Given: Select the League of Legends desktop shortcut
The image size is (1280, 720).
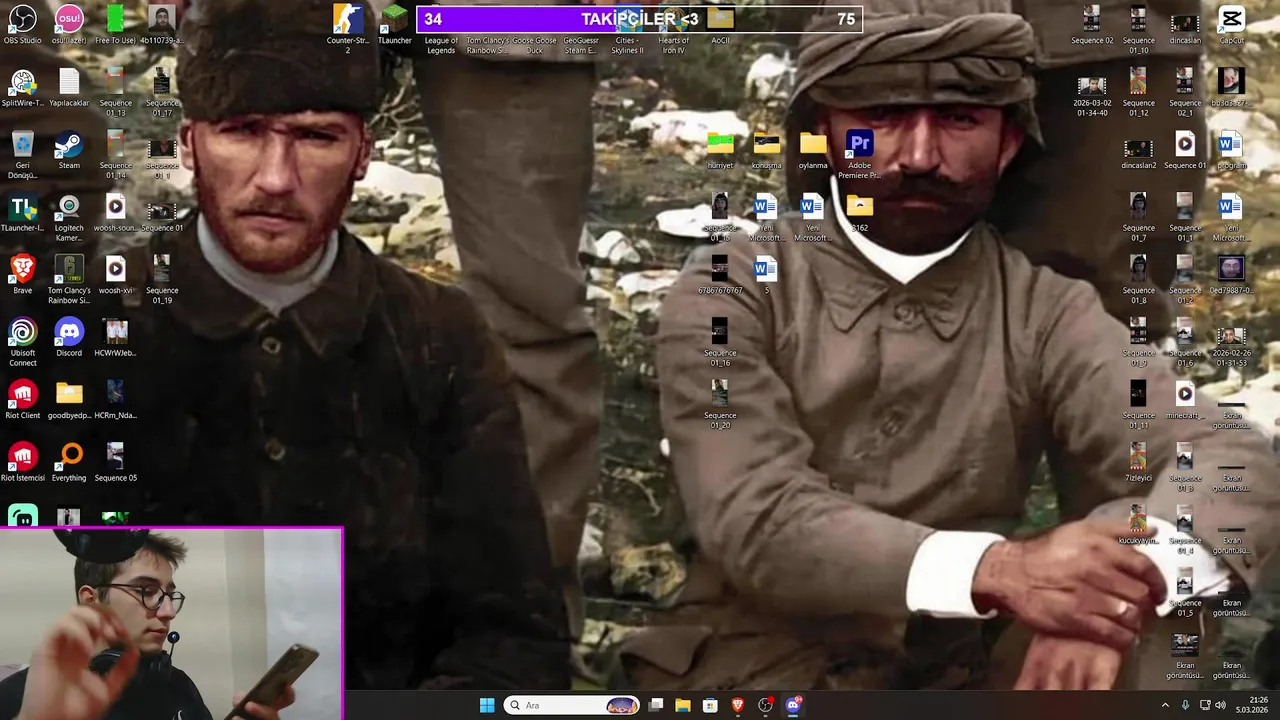Looking at the screenshot, I should 441,45.
